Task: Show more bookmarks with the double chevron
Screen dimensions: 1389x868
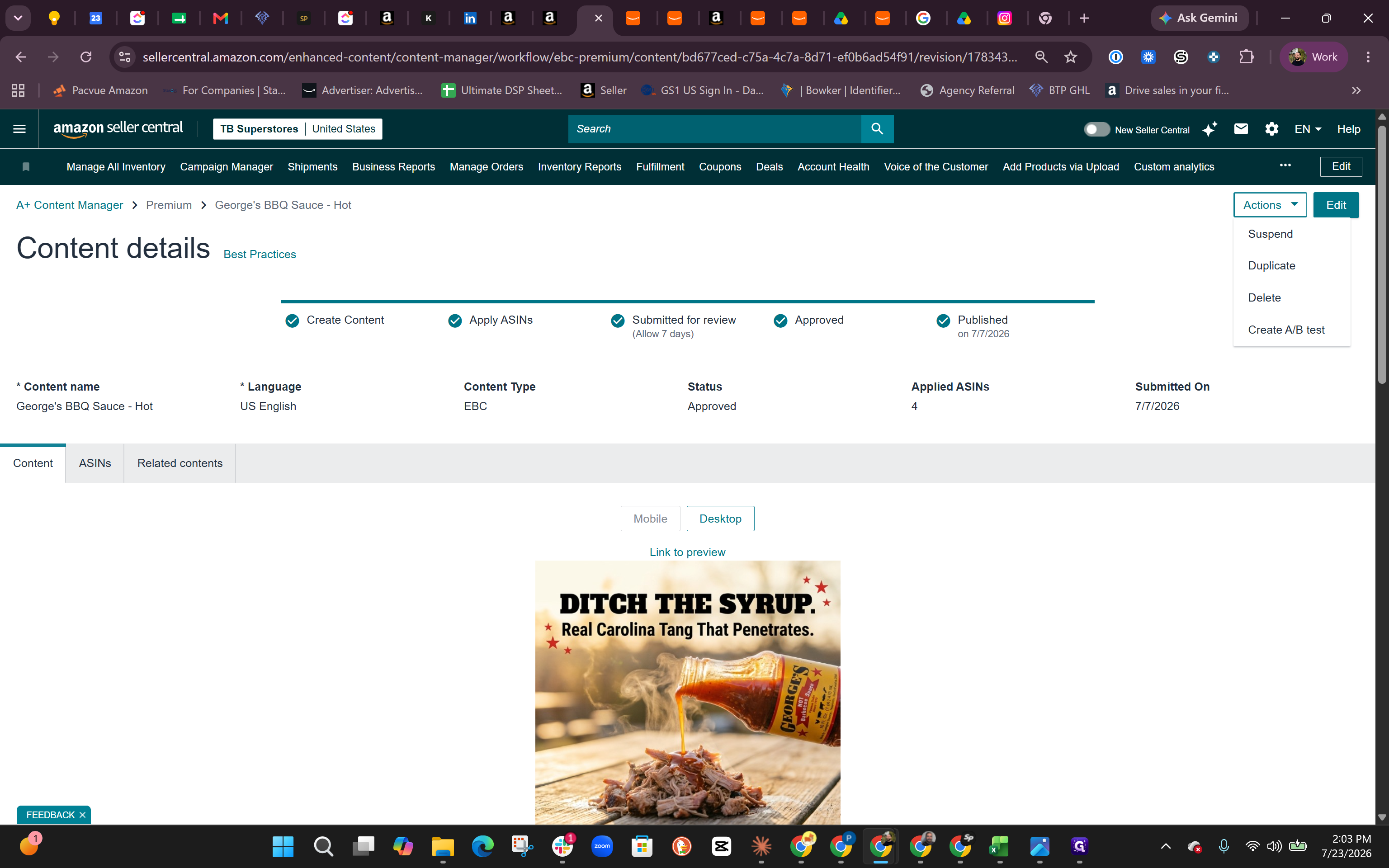Action: (x=1356, y=90)
